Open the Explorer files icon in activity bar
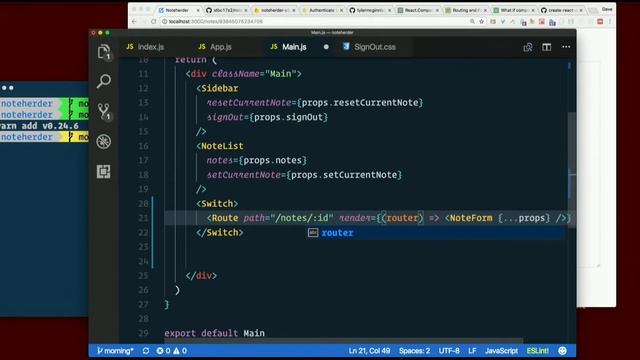640x360 pixels. (104, 52)
